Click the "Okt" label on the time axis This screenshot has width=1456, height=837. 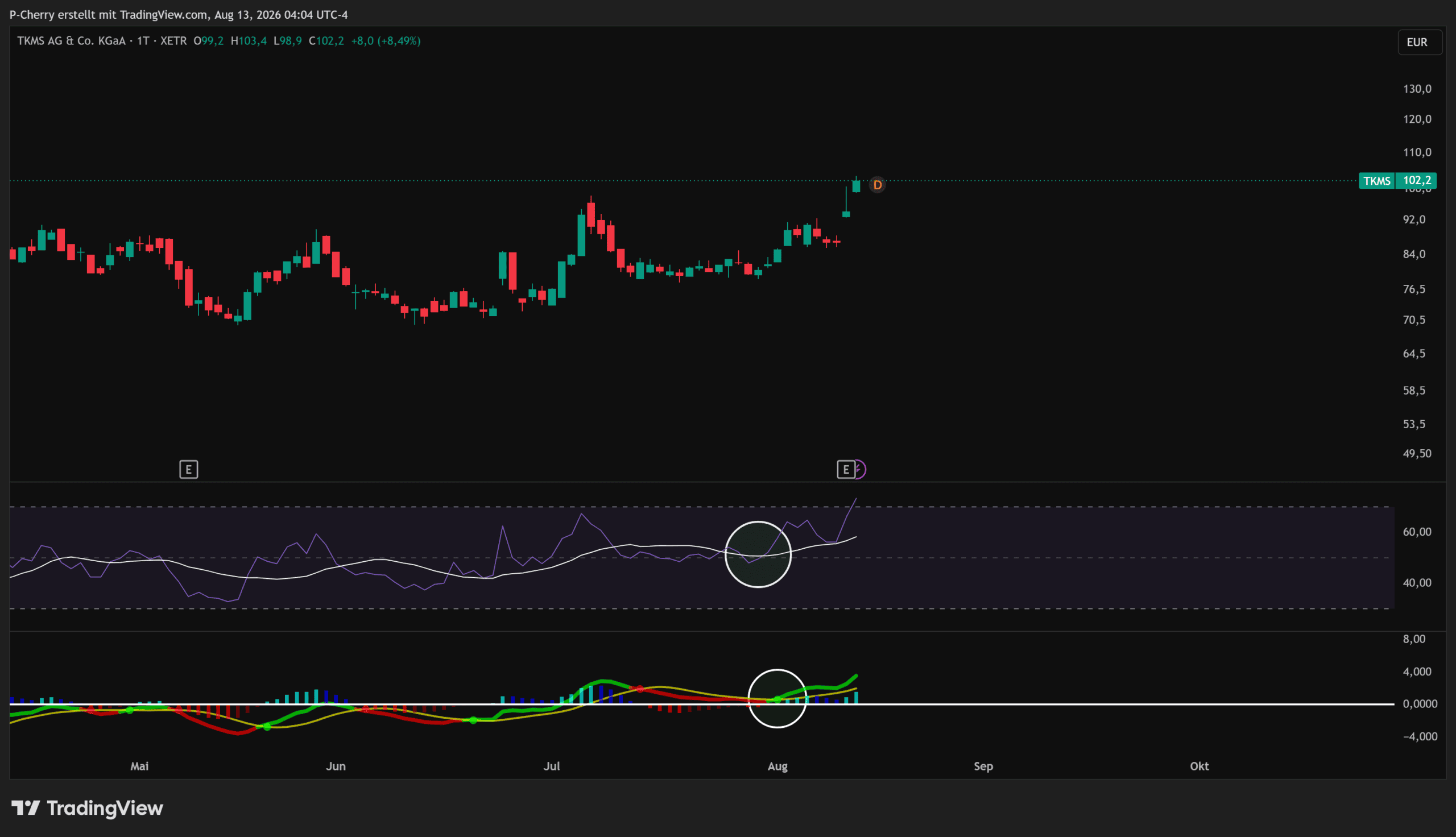[1199, 766]
